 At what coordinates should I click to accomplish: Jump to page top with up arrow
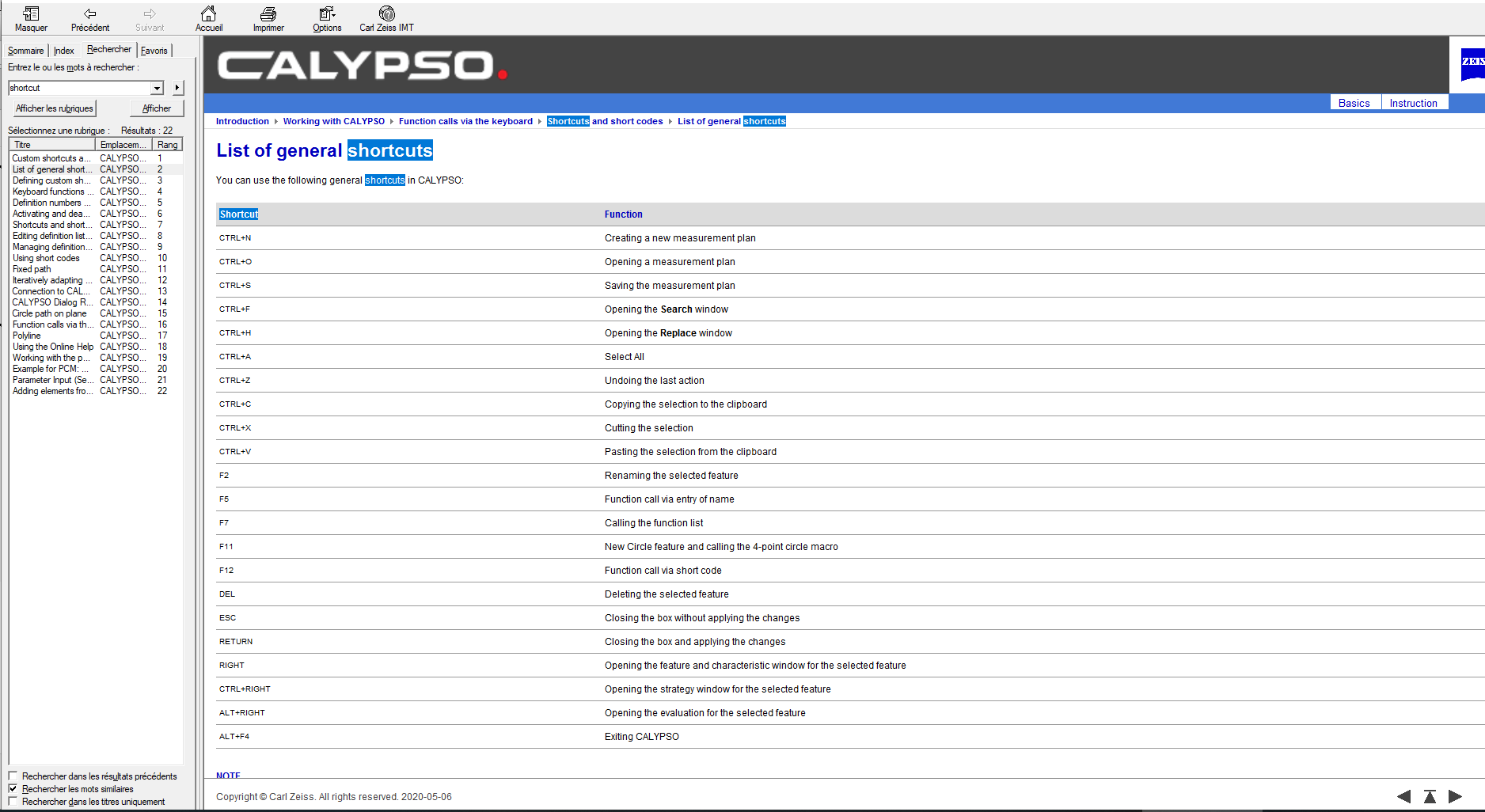(1430, 796)
